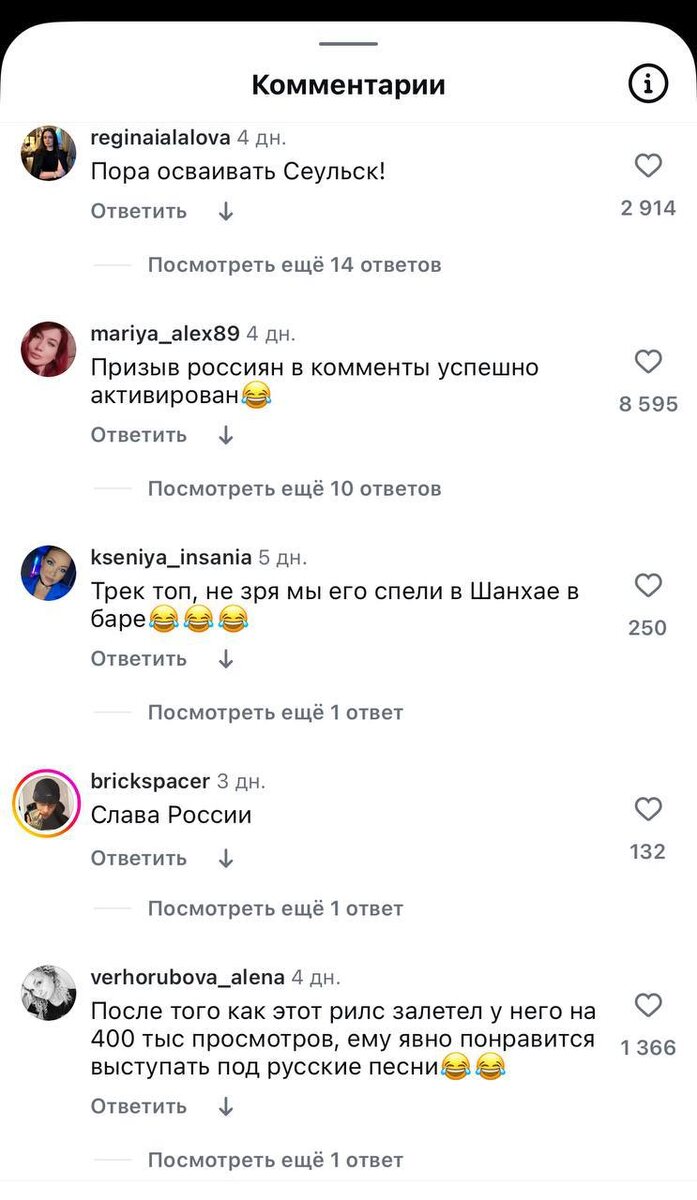Screen dimensions: 697x1200
Task: Tap the heart on brickspacer's comment
Action: pos(649,809)
